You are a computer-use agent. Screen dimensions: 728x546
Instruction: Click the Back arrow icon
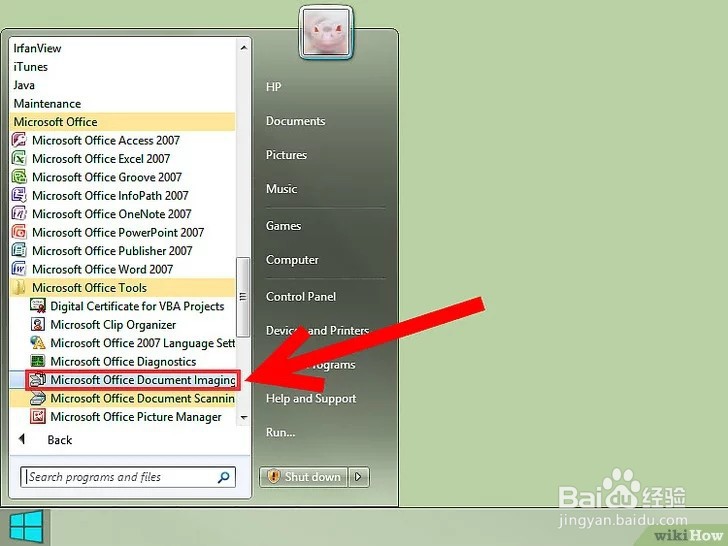point(21,439)
